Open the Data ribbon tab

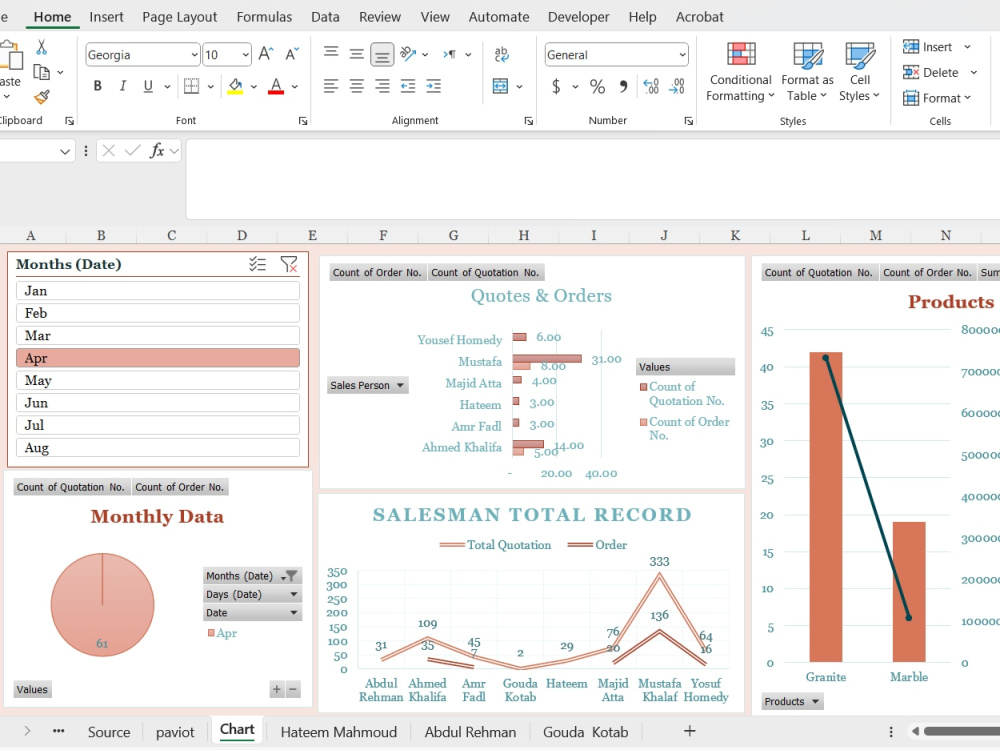coord(325,17)
